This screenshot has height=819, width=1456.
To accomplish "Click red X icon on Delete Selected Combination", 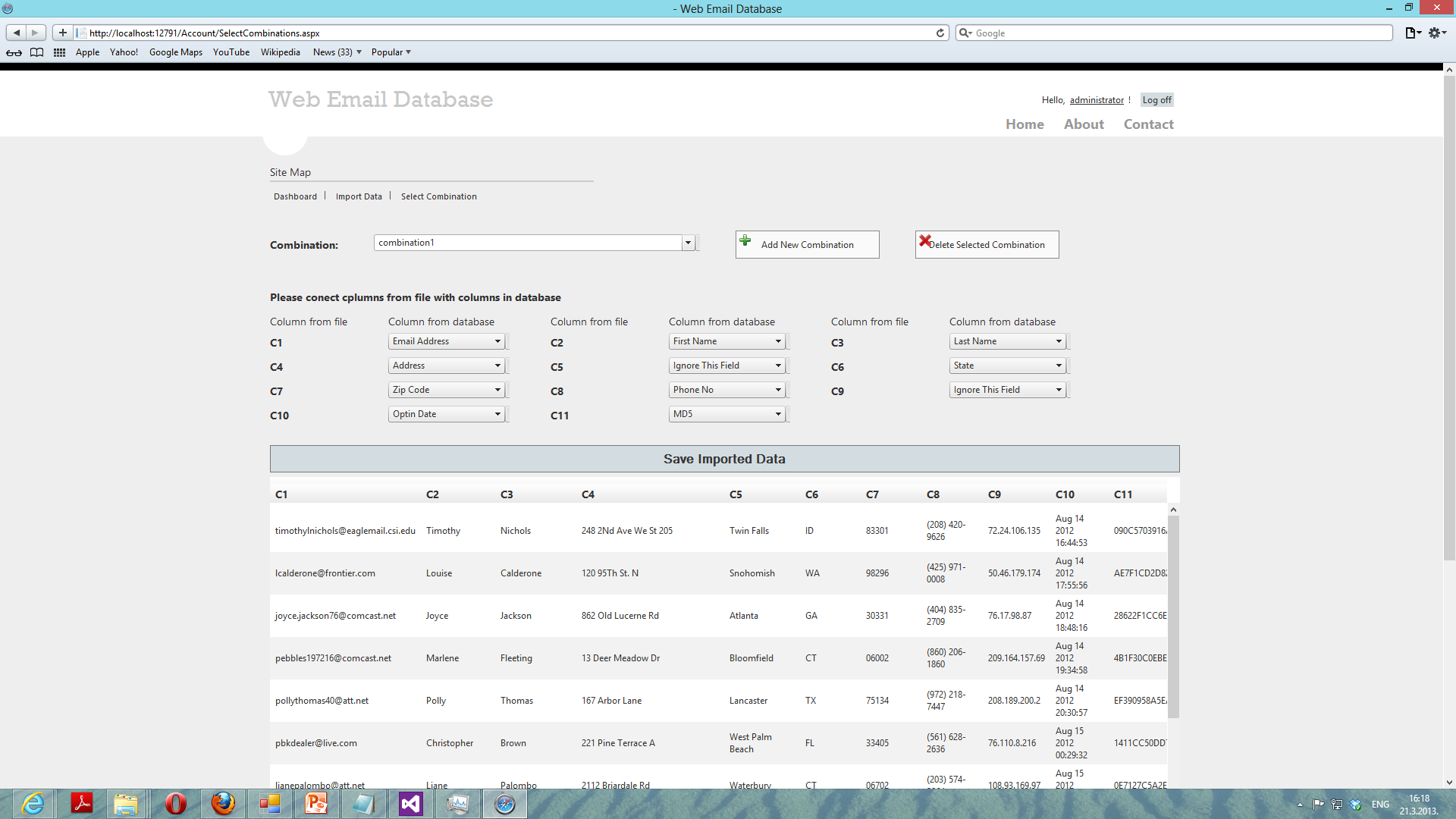I will 924,240.
